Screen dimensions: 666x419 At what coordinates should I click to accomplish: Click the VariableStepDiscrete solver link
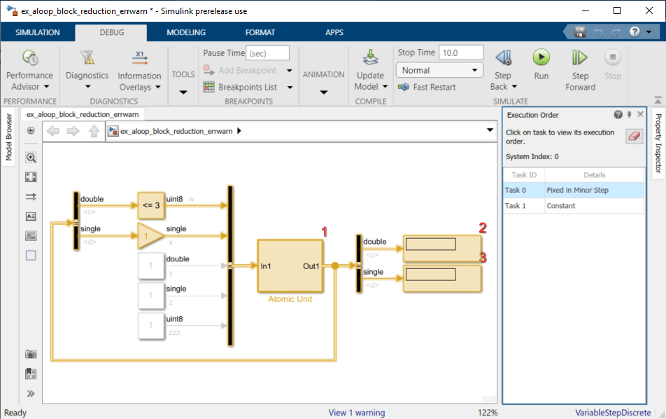pos(613,413)
